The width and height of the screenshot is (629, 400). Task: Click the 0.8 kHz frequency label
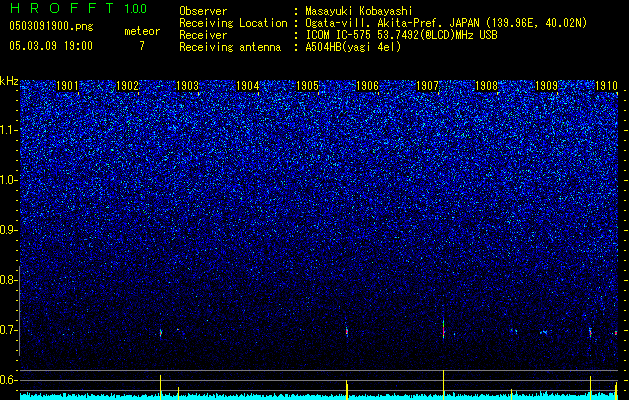tap(9, 280)
